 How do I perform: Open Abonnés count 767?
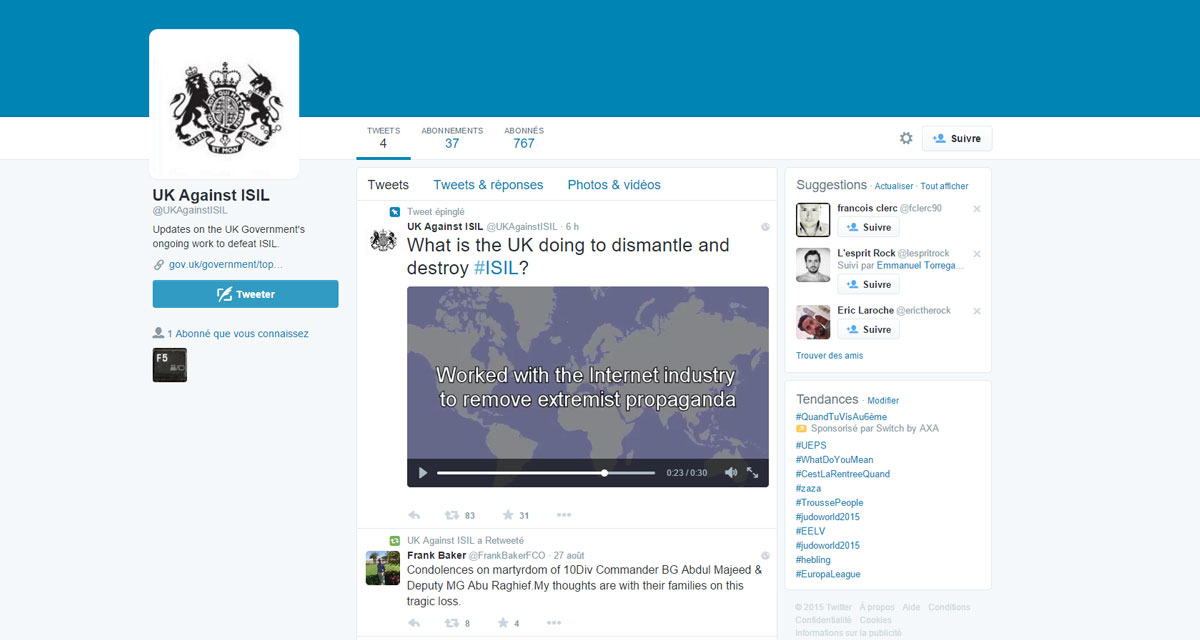click(x=524, y=138)
